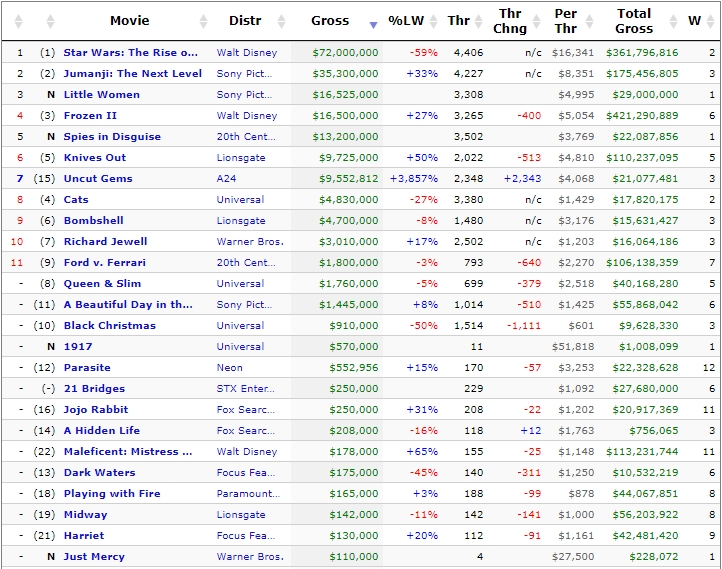Open Star Wars: The Rise o... movie link
This screenshot has width=722, height=569.
(131, 52)
